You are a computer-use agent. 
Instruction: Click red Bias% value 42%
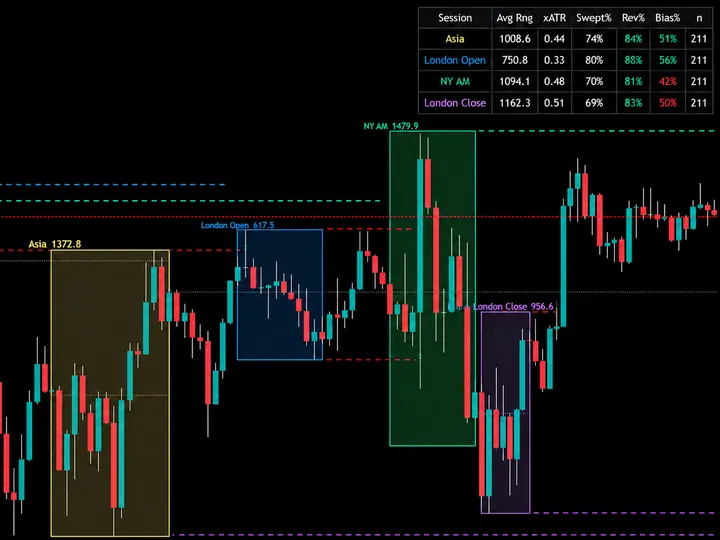[668, 81]
